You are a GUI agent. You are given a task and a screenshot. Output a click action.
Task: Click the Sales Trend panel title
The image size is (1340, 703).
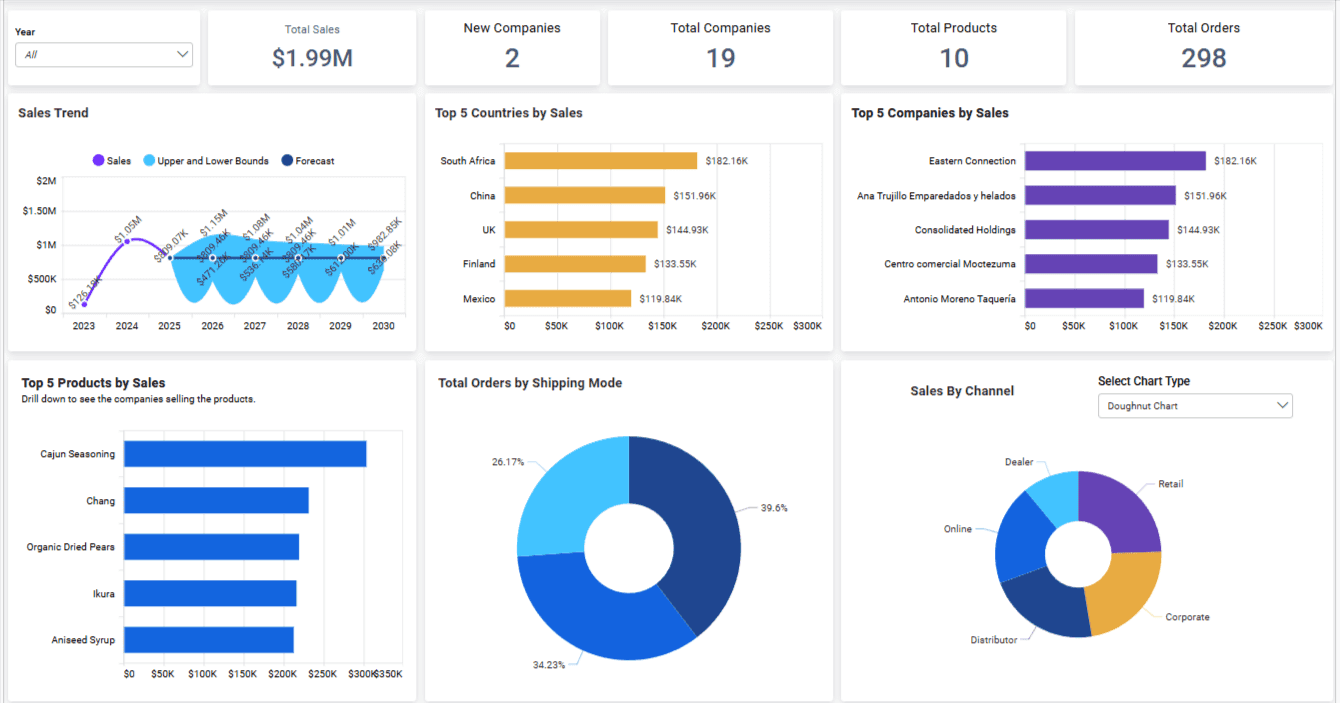pos(53,113)
